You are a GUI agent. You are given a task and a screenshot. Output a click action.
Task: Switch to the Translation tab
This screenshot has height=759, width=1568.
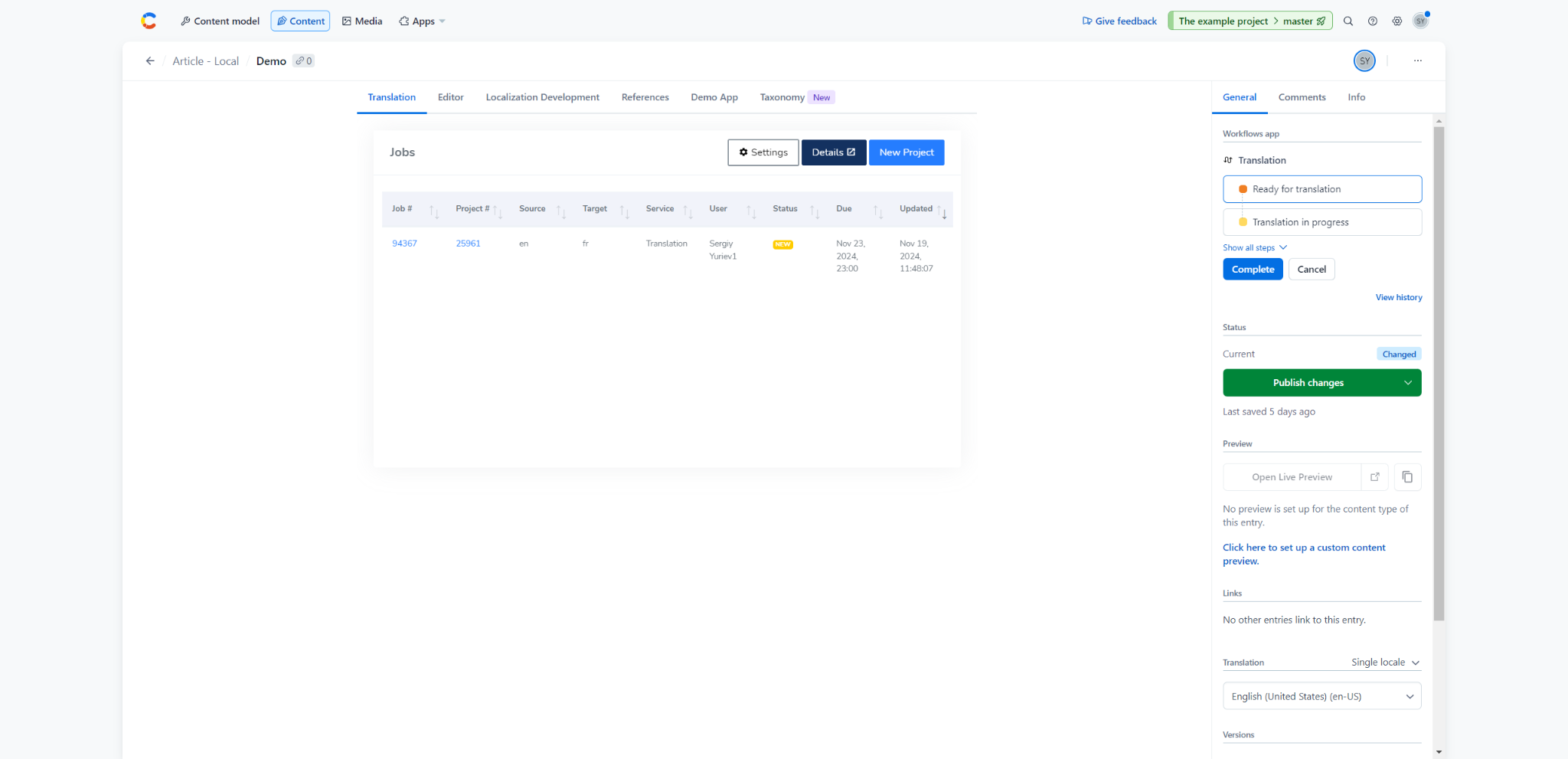tap(392, 97)
